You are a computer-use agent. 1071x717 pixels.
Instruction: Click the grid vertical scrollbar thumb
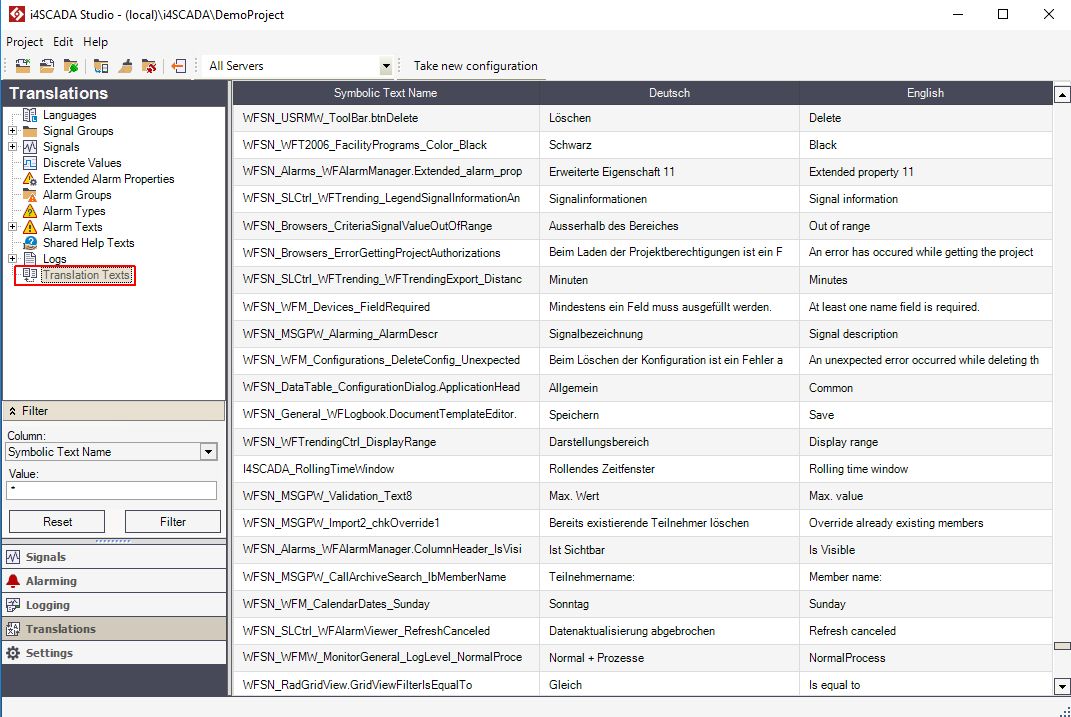(x=1062, y=645)
